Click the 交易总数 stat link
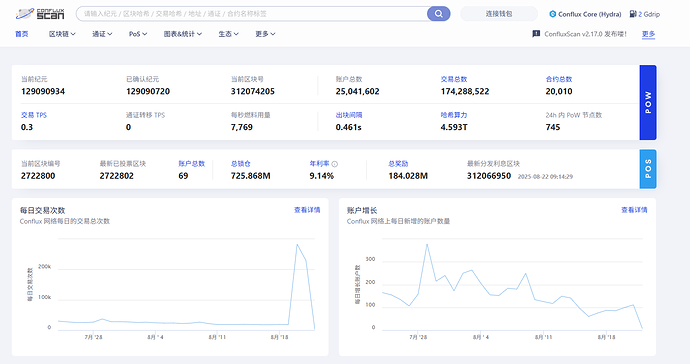This screenshot has width=690, height=364. pyautogui.click(x=454, y=79)
